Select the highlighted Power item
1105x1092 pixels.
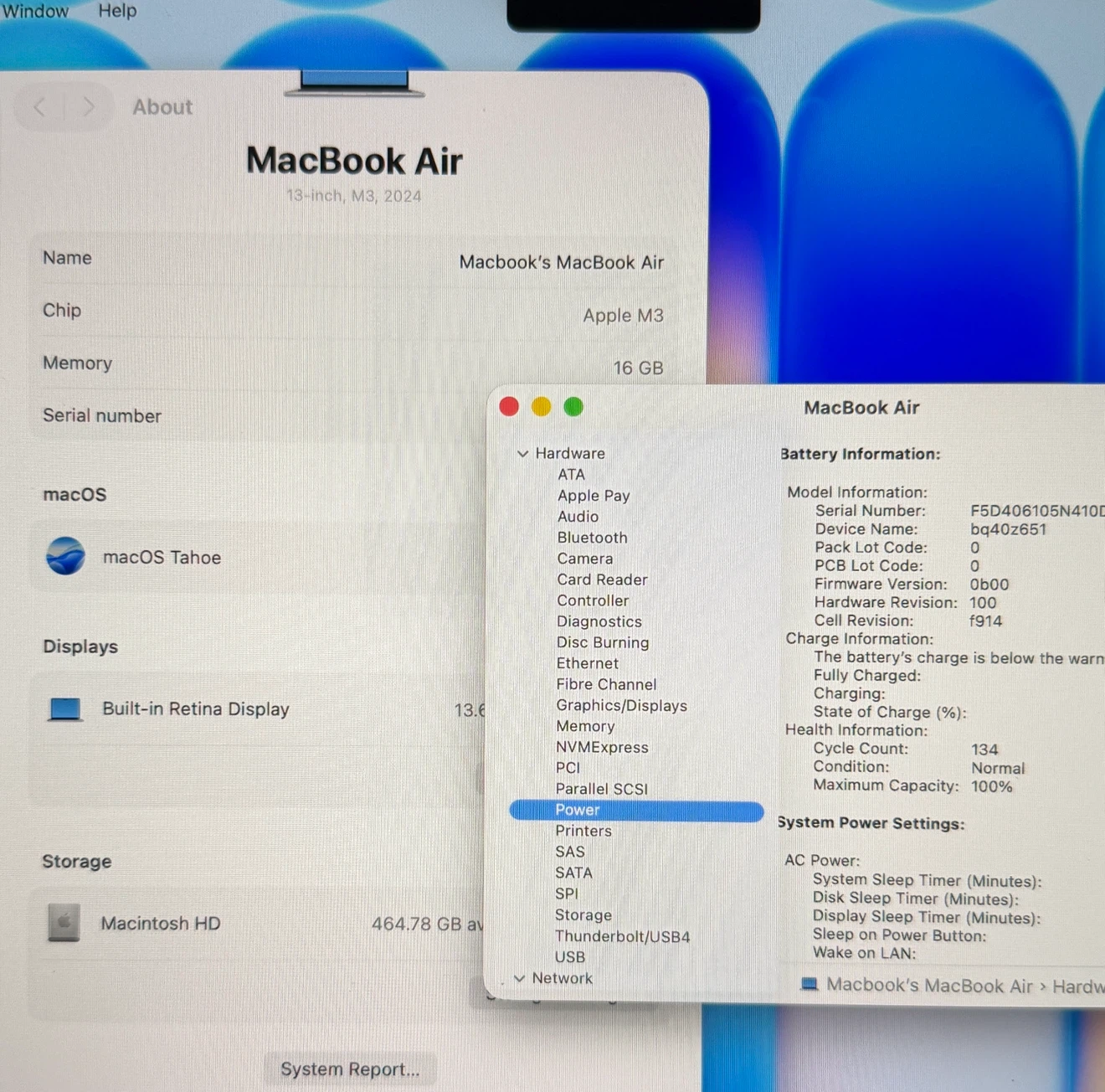[x=636, y=810]
